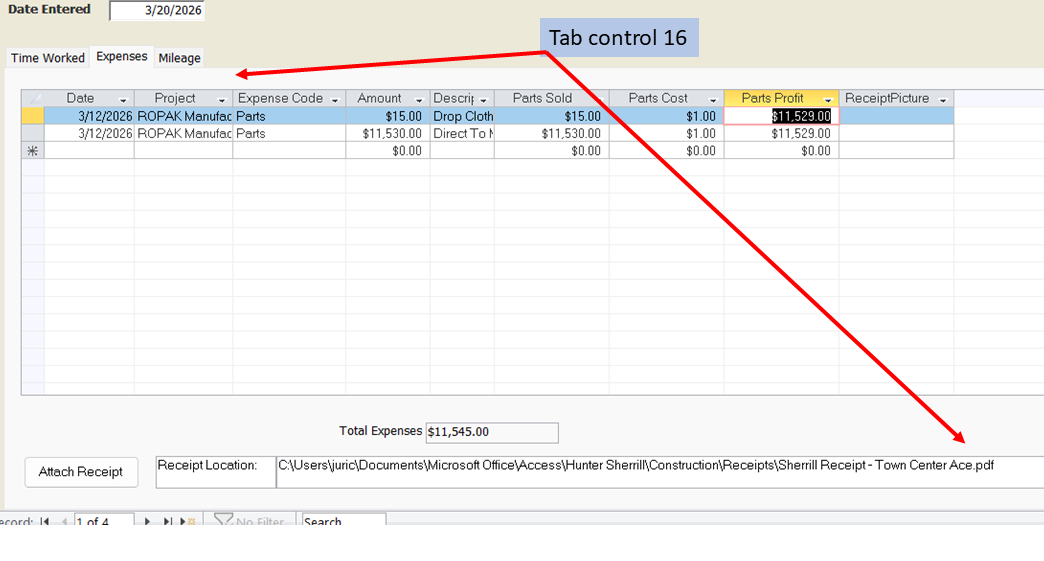
Task: Open the Date column filter dropdown
Action: tap(123, 100)
